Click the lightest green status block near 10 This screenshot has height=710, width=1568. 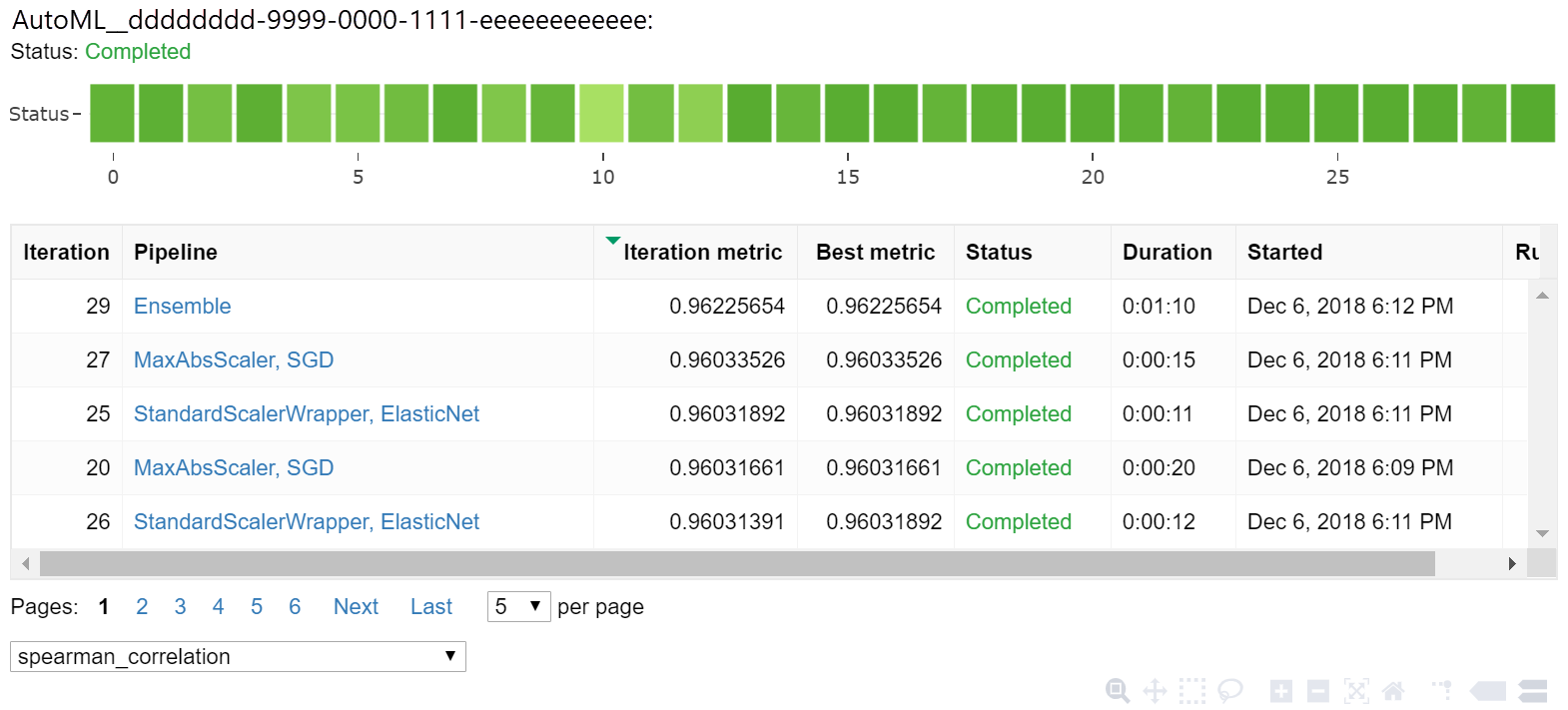[601, 113]
